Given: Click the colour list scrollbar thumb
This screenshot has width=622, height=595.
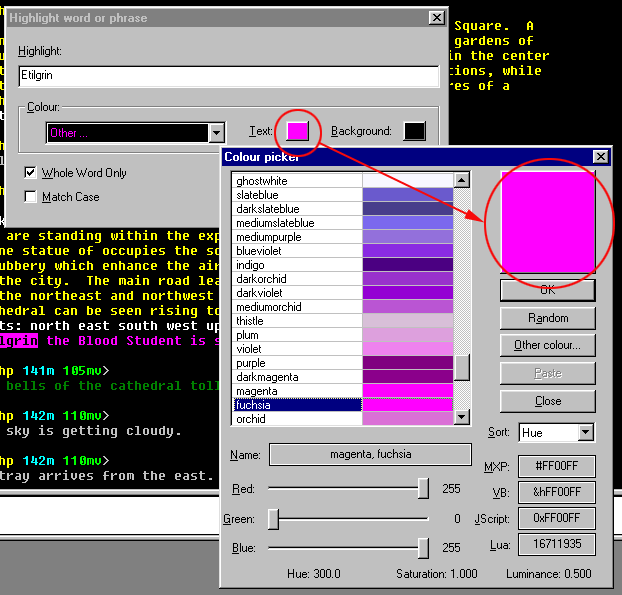Looking at the screenshot, I should [x=462, y=367].
